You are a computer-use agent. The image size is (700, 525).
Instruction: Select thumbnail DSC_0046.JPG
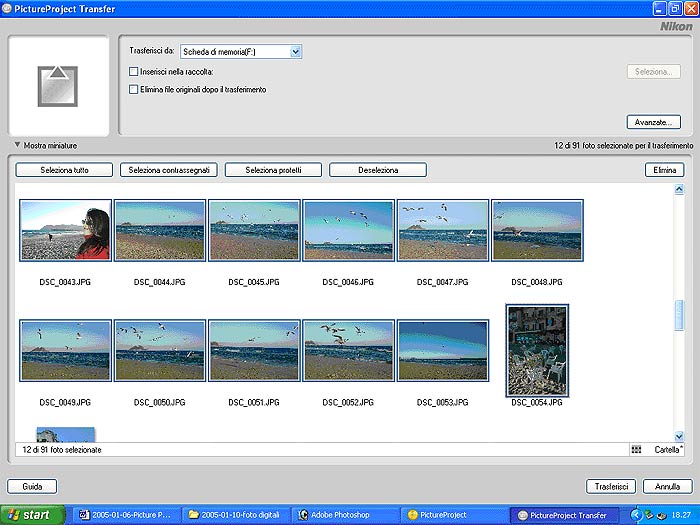point(349,230)
